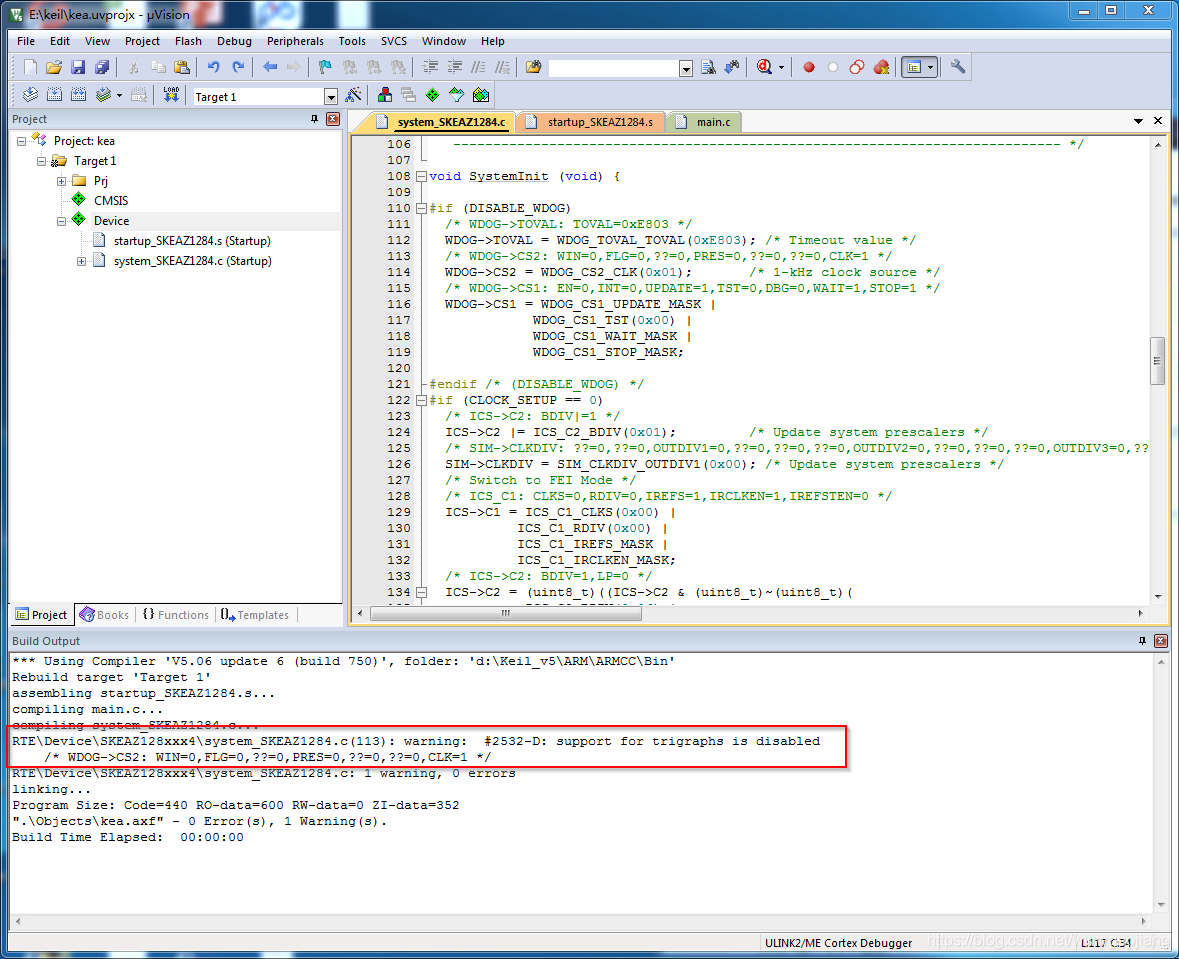Select CMSIS in project tree

tap(111, 201)
